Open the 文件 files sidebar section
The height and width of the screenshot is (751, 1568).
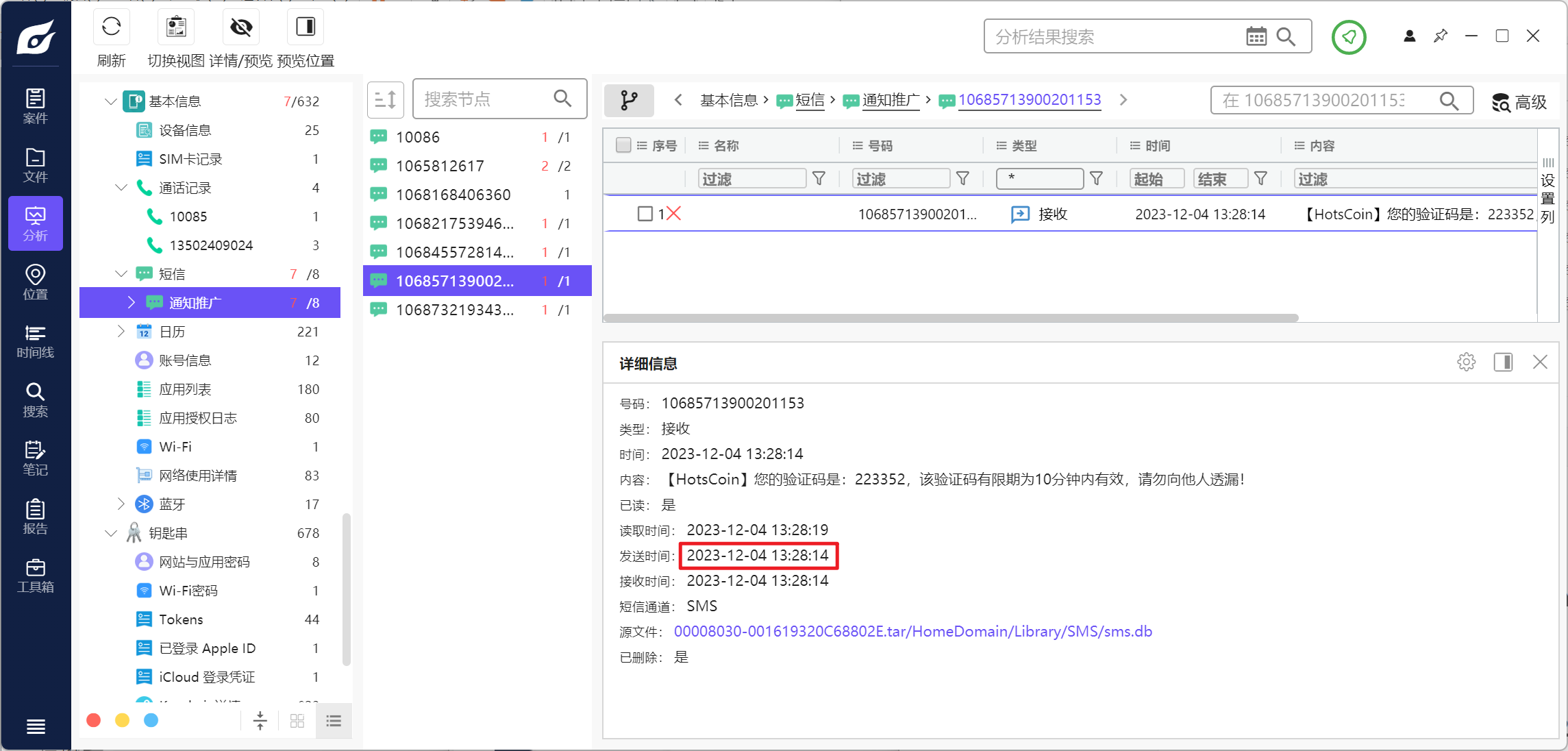point(36,165)
